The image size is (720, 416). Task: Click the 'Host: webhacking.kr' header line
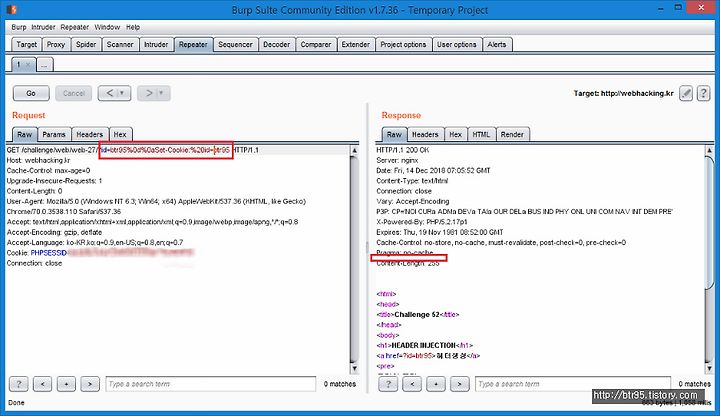coord(38,160)
